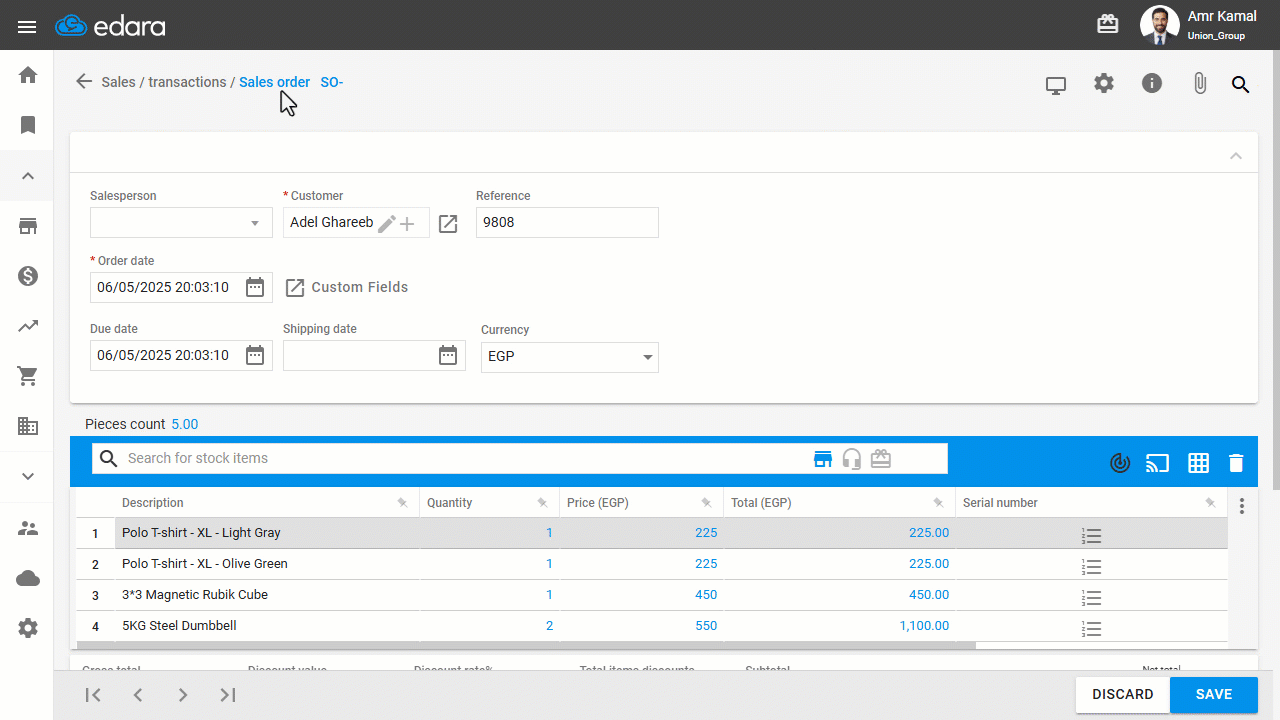Toggle the pin on the Description column
Image resolution: width=1280 pixels, height=720 pixels.
click(x=402, y=503)
